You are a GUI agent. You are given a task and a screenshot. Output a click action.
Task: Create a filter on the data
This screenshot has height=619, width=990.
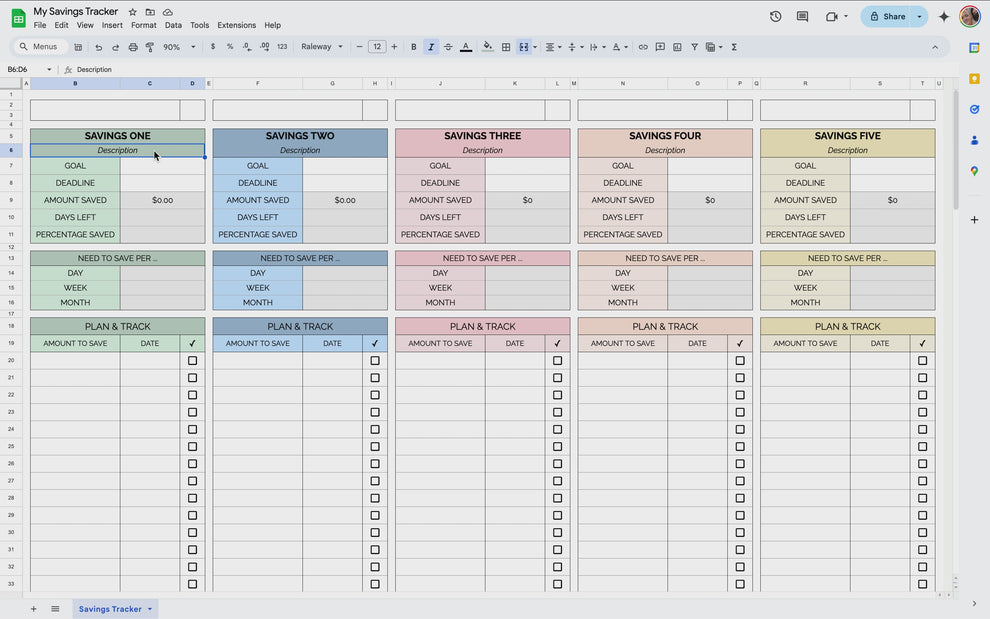pyautogui.click(x=694, y=46)
